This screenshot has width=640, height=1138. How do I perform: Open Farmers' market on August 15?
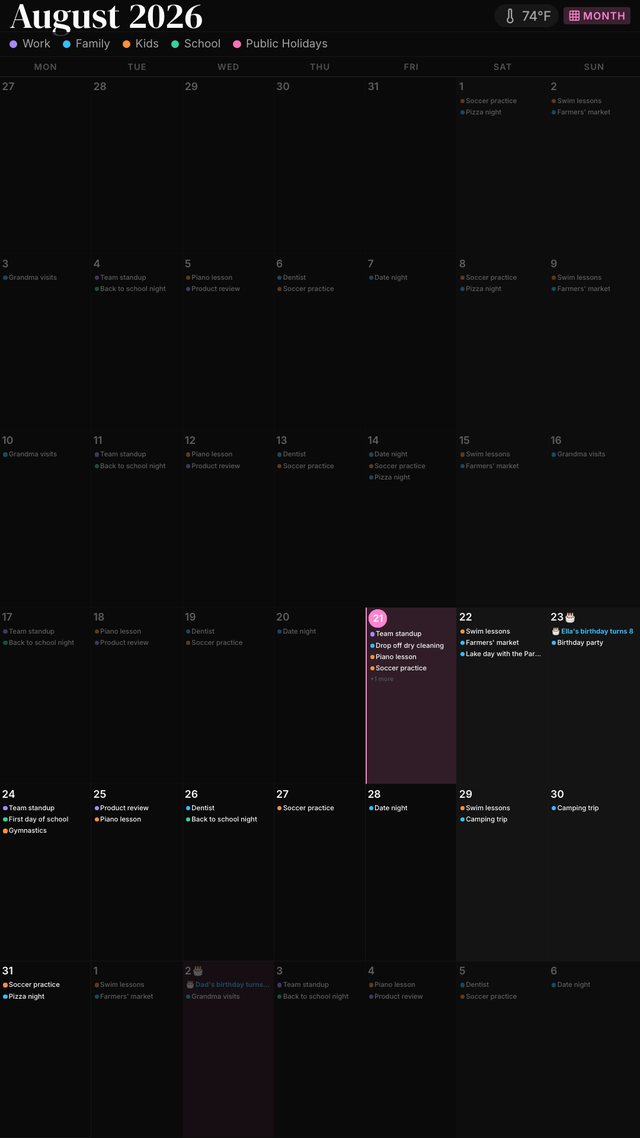490,466
